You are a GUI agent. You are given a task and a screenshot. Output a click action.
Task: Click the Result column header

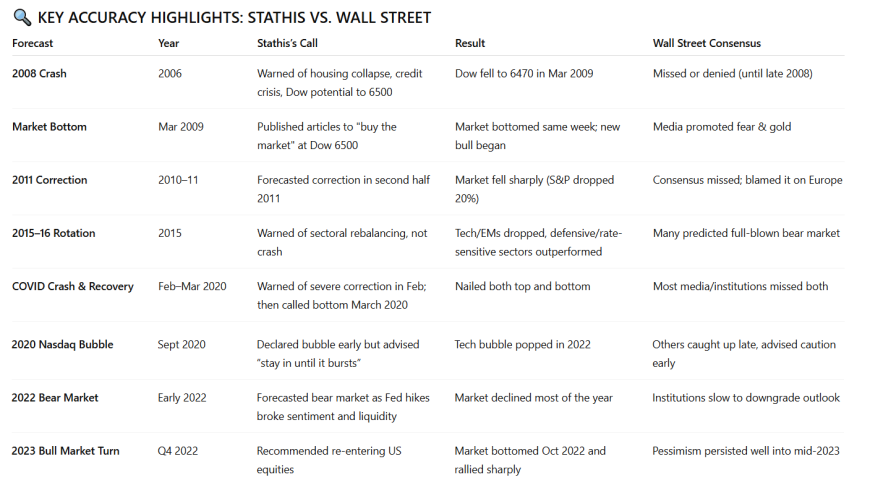[x=470, y=44]
